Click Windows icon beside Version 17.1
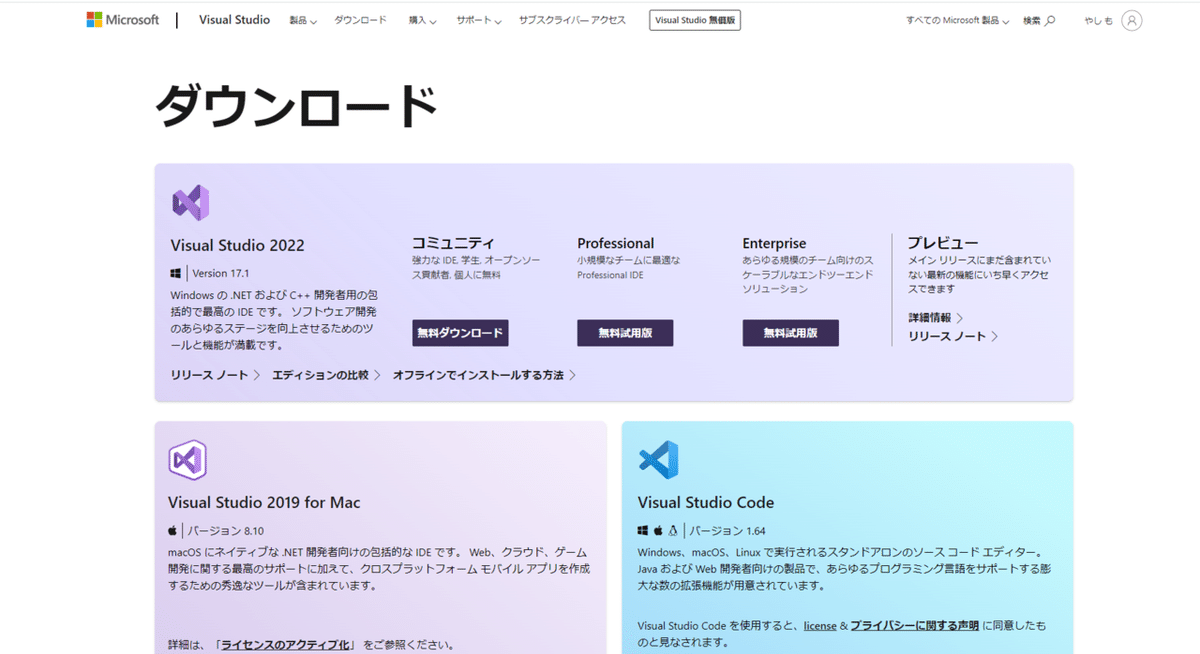The height and width of the screenshot is (654, 1200). [x=176, y=273]
